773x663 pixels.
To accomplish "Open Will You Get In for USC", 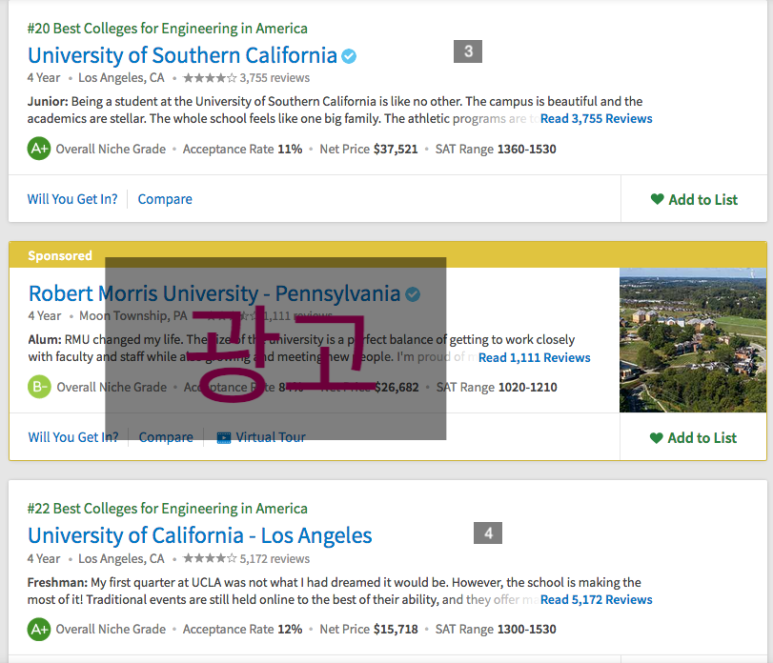I will (72, 199).
